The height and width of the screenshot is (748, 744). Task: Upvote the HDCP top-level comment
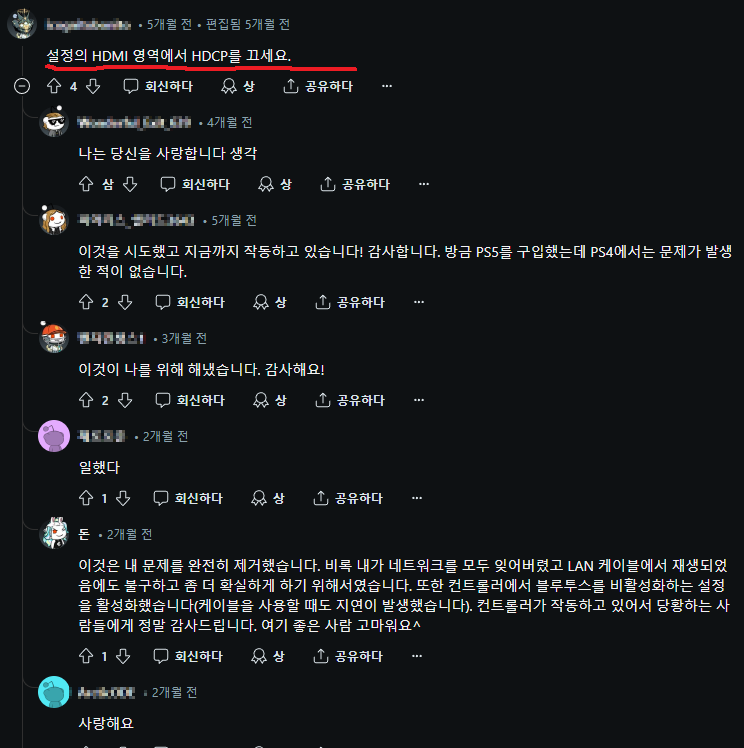54,86
